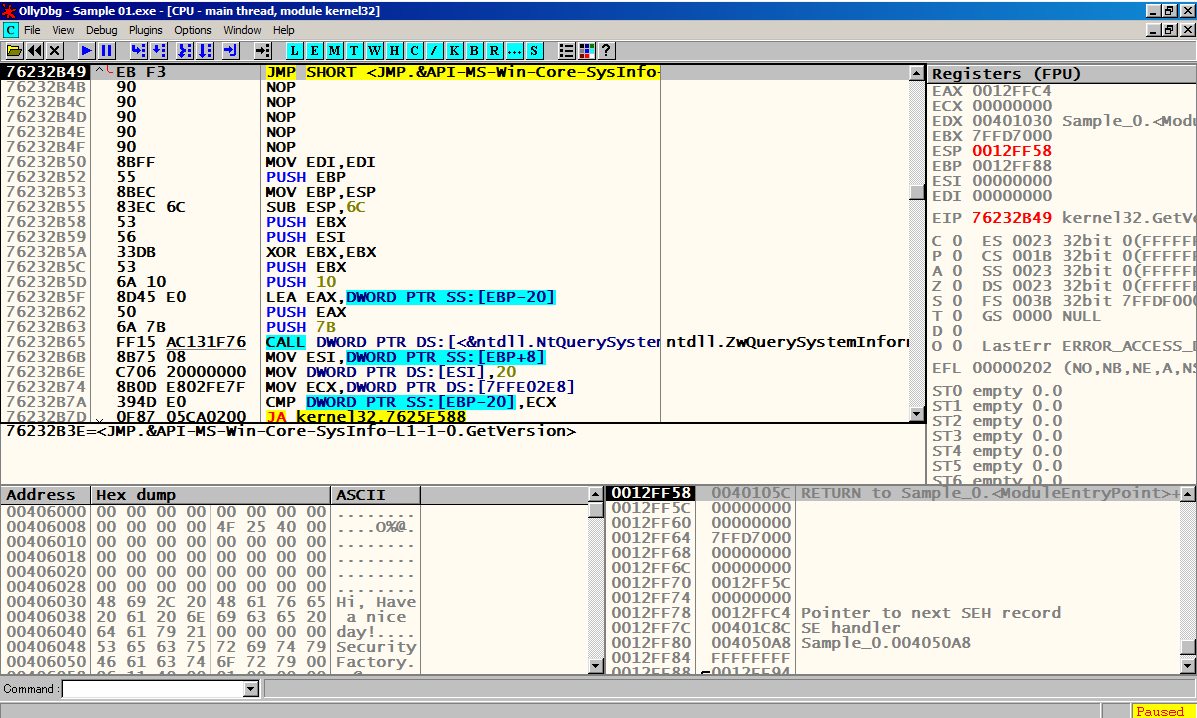Select the CALL NtQuerySystemInformation line
The image size is (1197, 718).
(456, 342)
